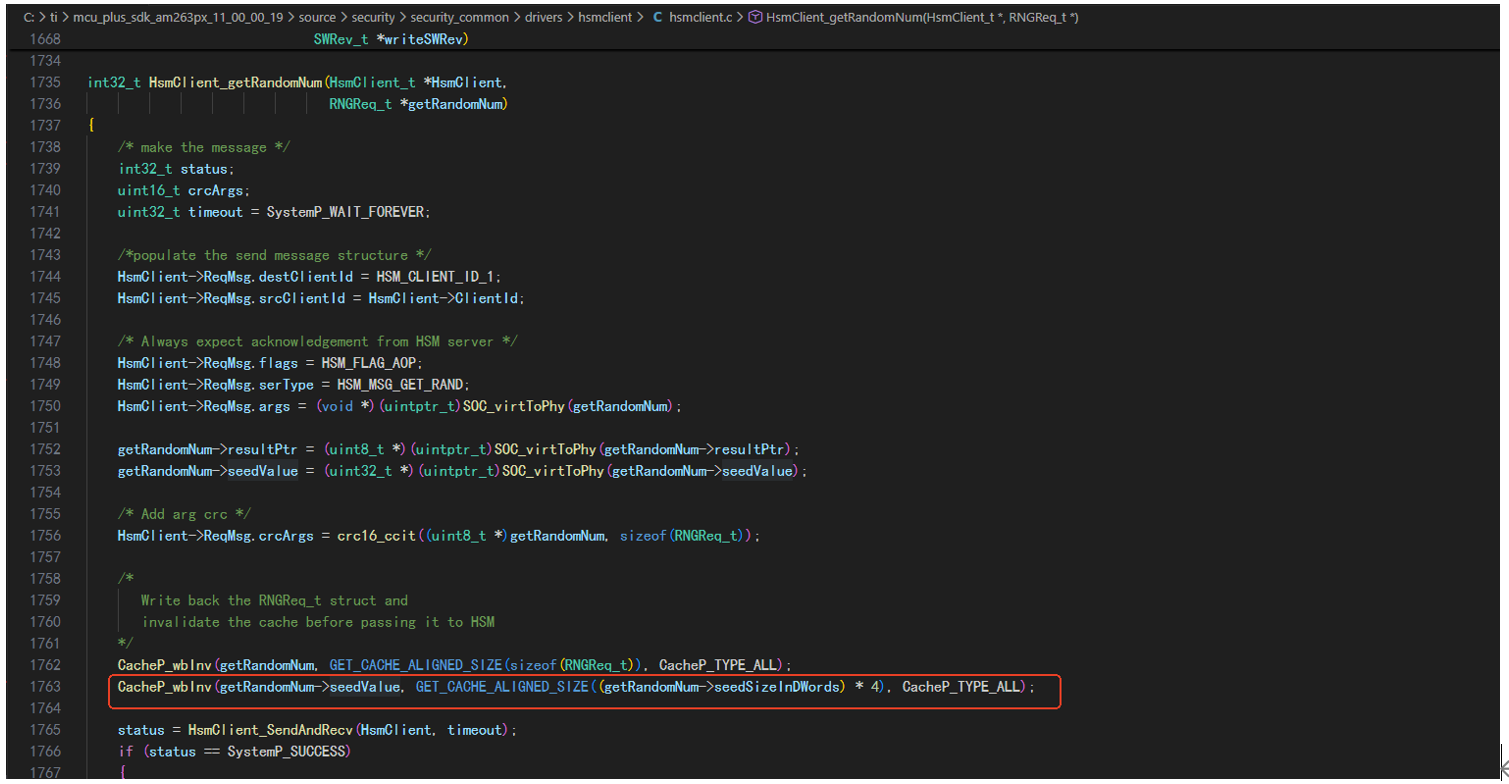The image size is (1509, 784).
Task: Click the hsmclient.c file breadcrumb
Action: pyautogui.click(x=700, y=18)
